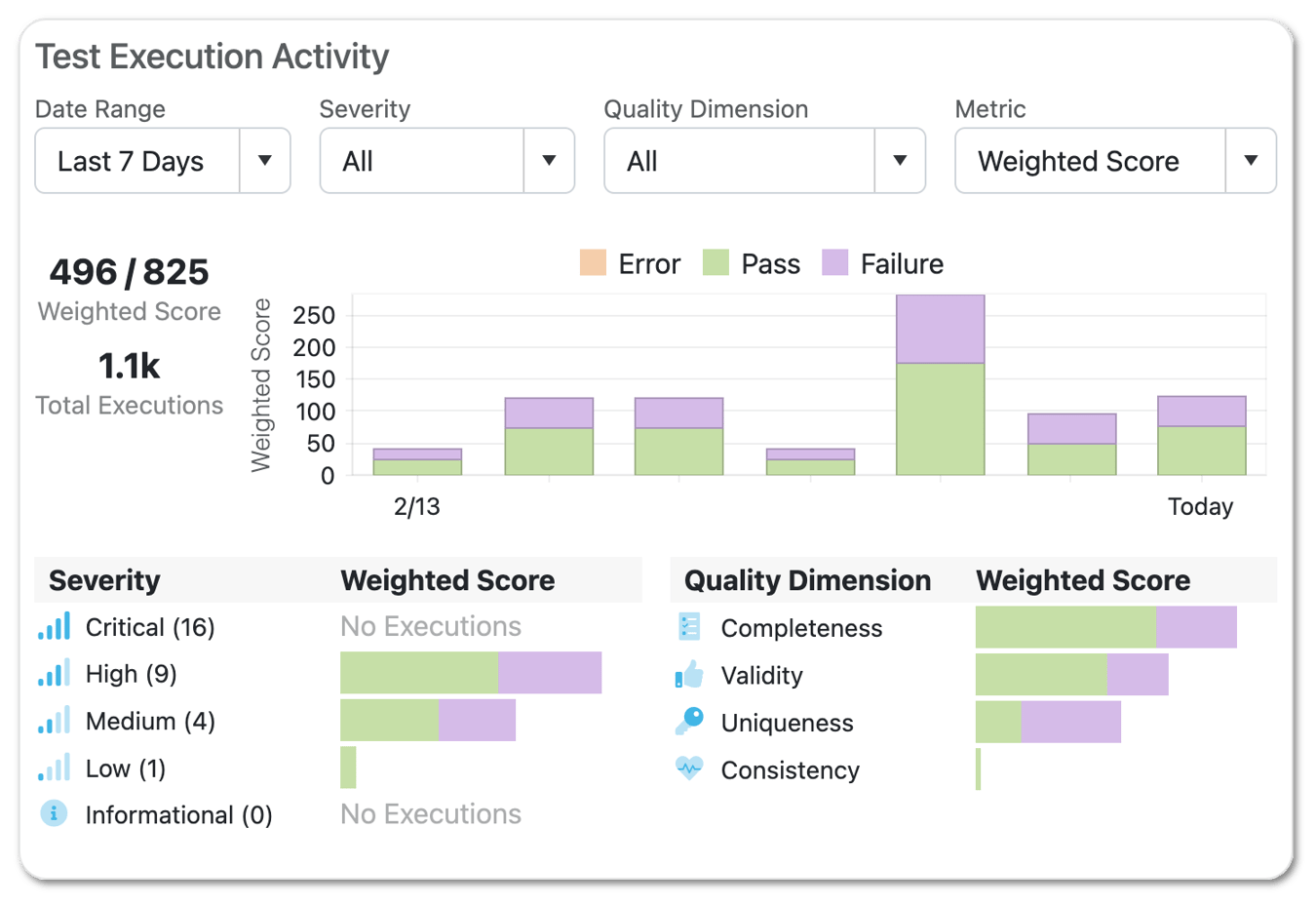Click the Critical severity signal bars icon
This screenshot has width=1316, height=906.
pos(54,626)
